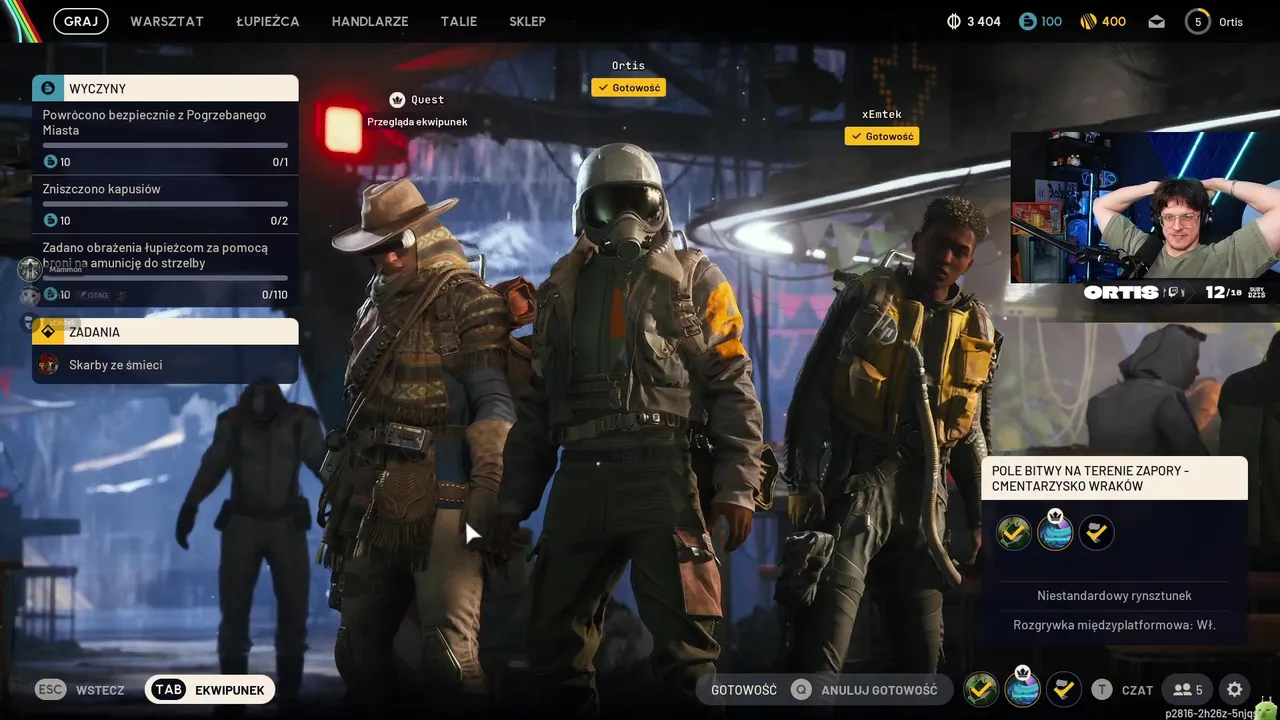The width and height of the screenshot is (1280, 720).
Task: Click the GOTOWOŚĆ ready label
Action: pyautogui.click(x=743, y=690)
